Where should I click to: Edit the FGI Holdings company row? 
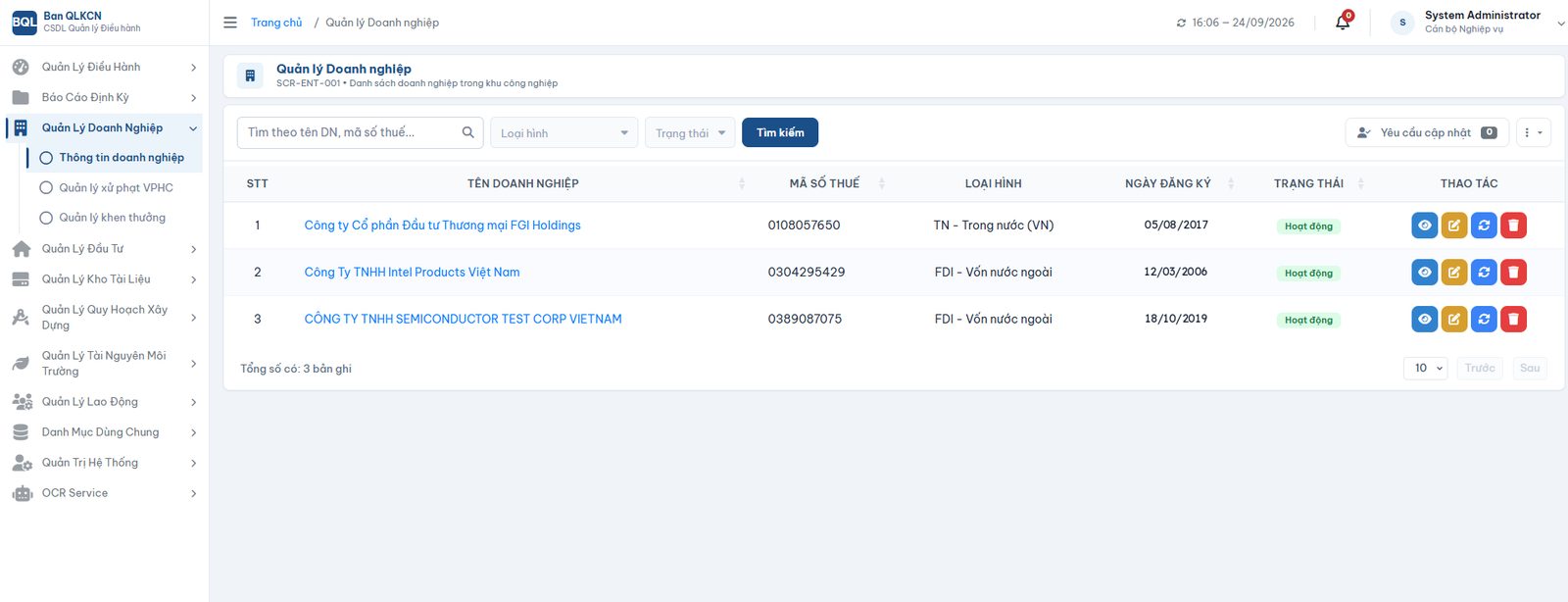[x=1454, y=226]
